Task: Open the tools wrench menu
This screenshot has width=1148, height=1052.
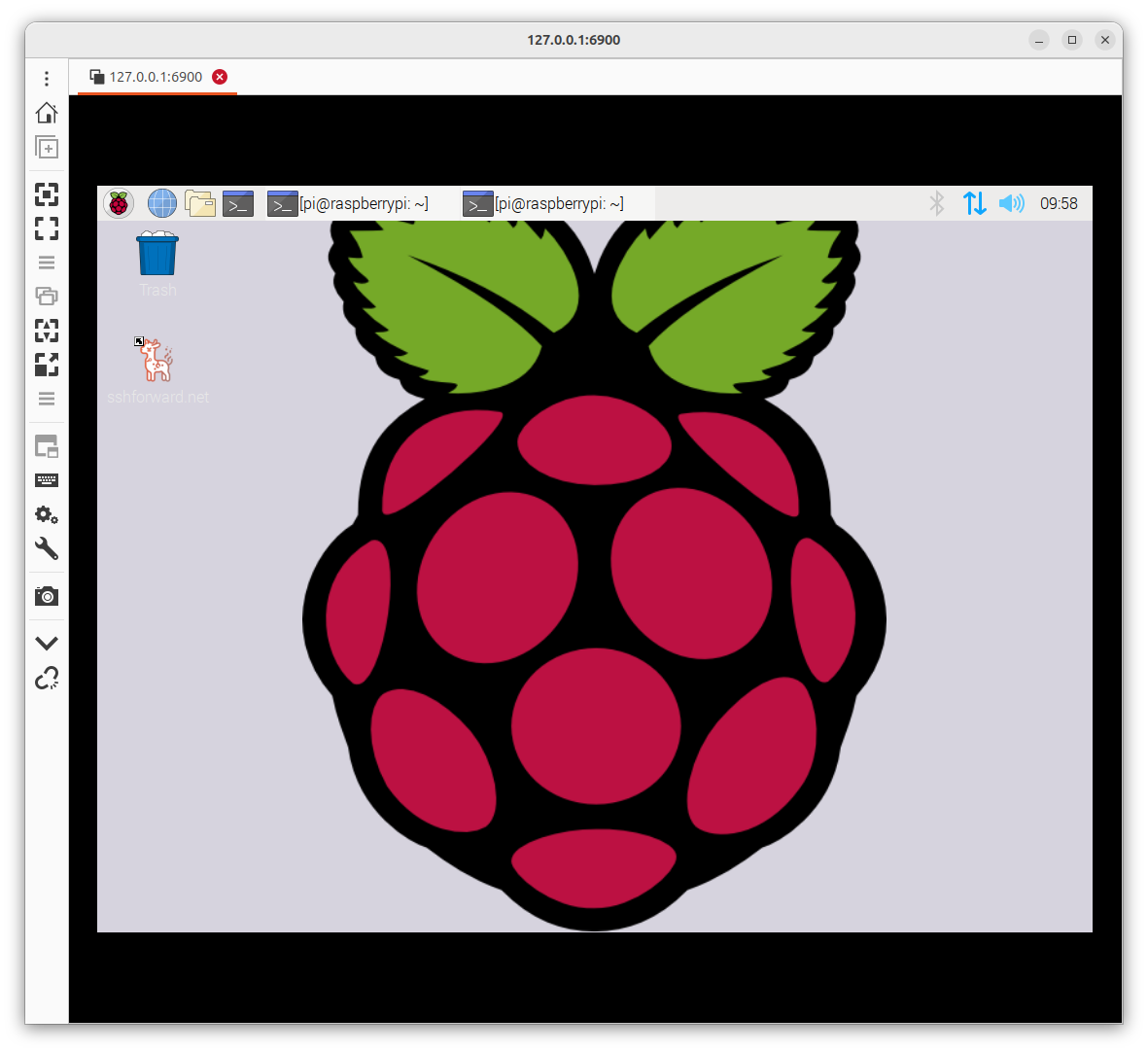Action: (46, 548)
